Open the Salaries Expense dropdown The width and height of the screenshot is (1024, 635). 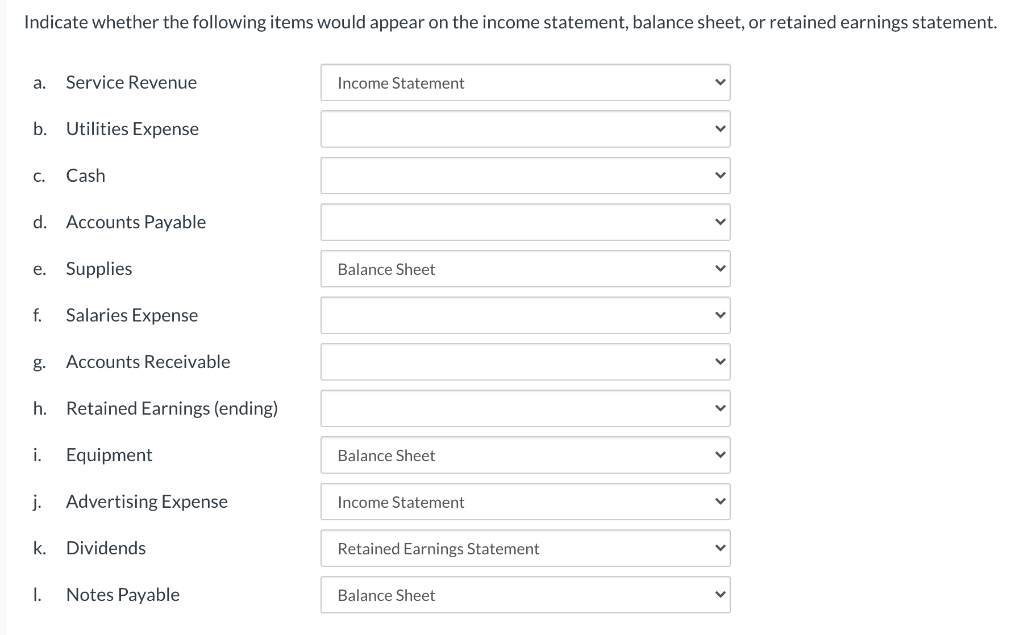(525, 314)
